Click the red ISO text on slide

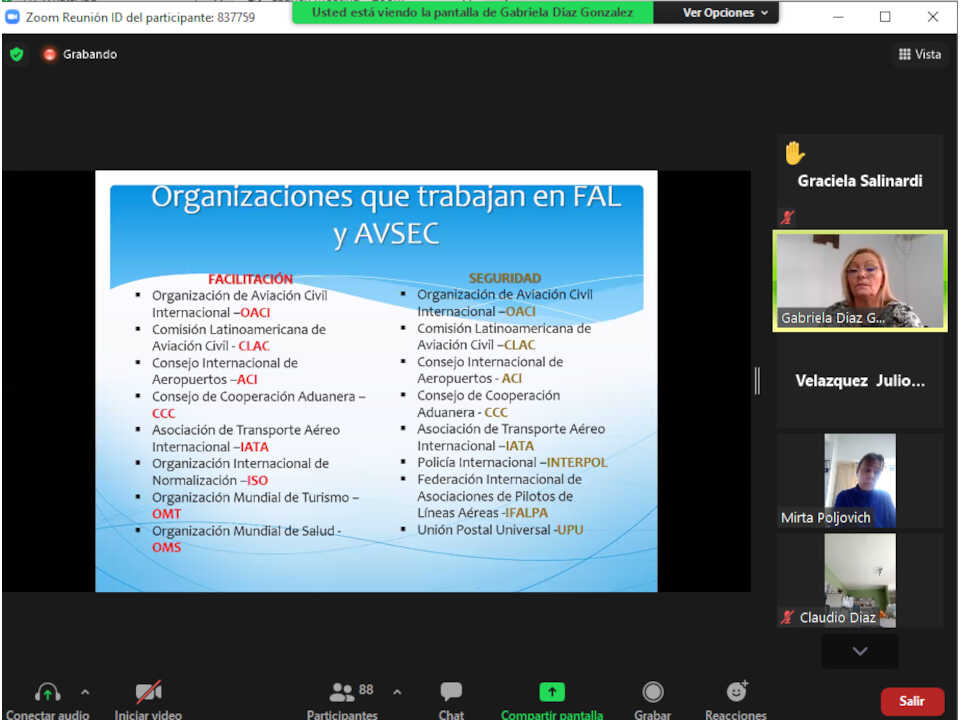257,481
